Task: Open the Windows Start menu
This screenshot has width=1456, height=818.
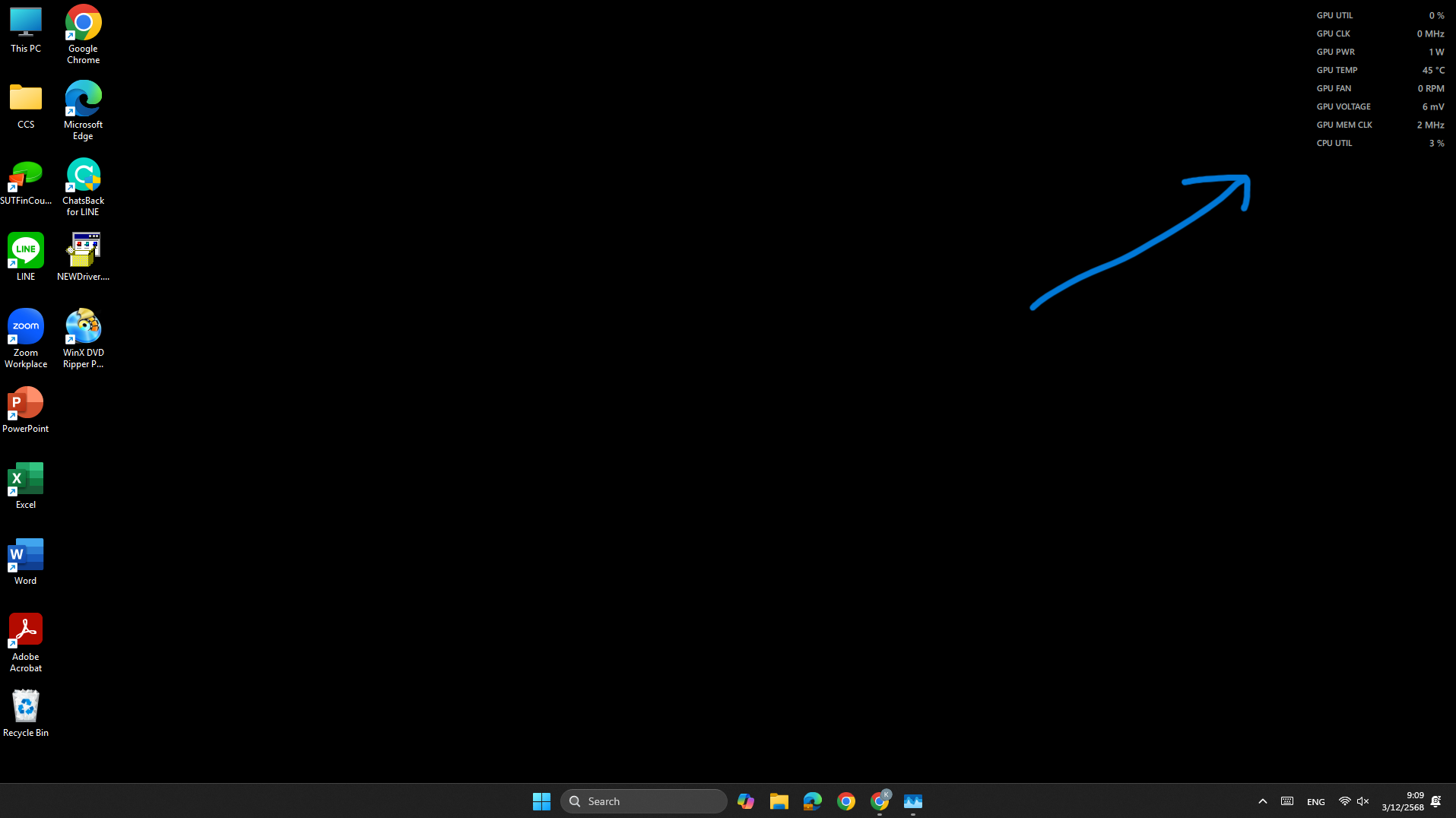Action: [541, 801]
